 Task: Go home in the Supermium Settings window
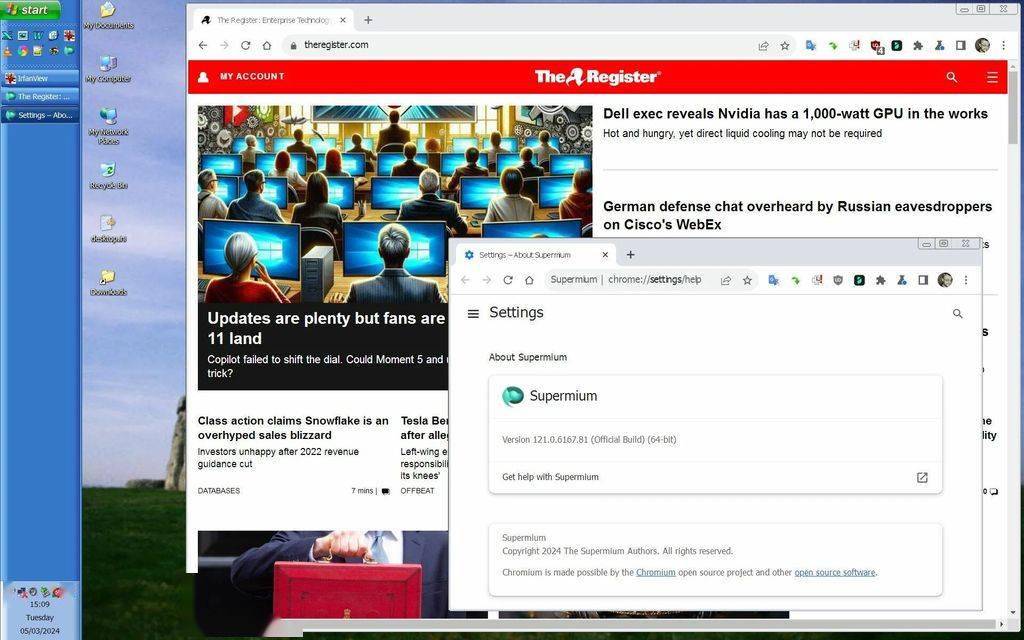[x=529, y=280]
